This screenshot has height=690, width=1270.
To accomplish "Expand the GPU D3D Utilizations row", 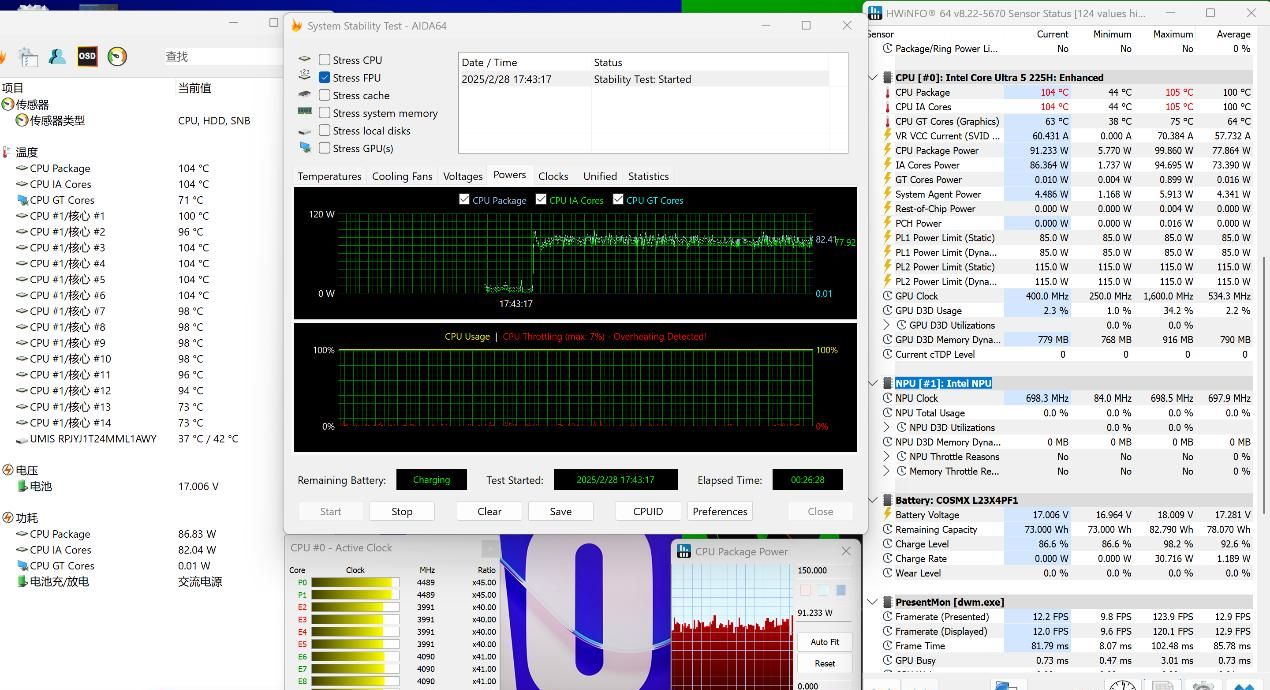I will 887,325.
